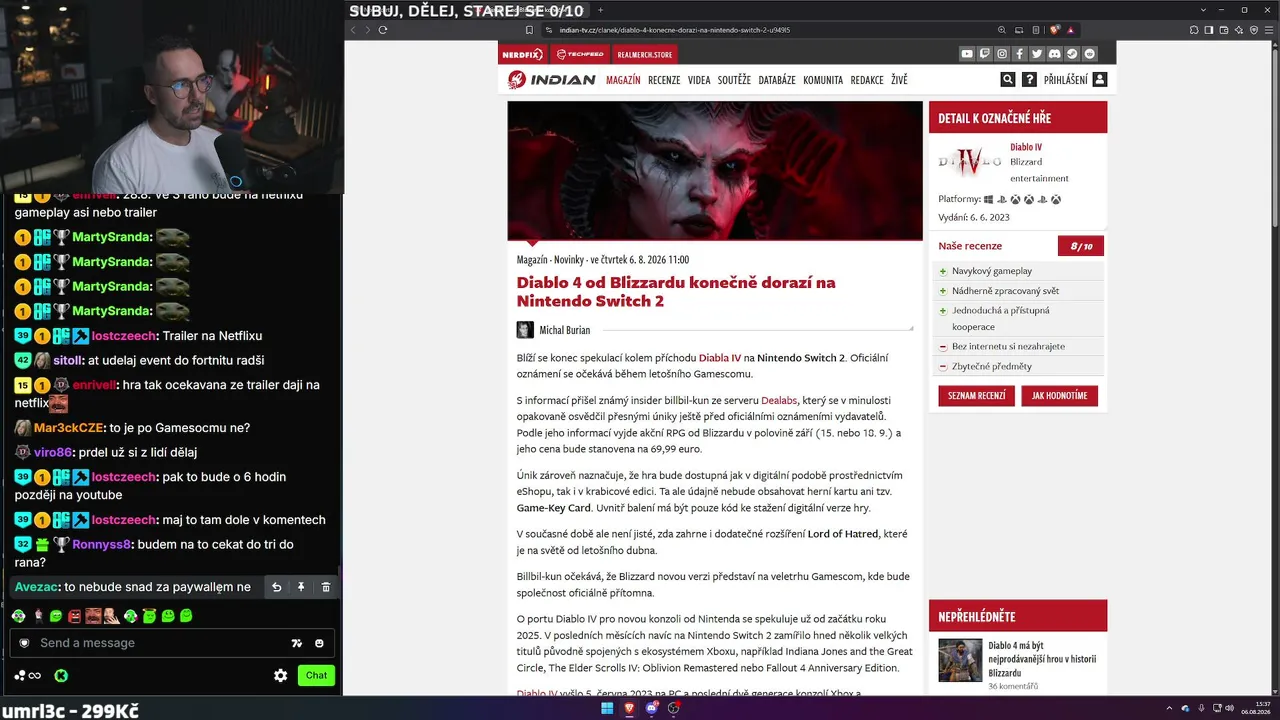This screenshot has width=1280, height=720.
Task: Open the question mark help icon
Action: pos(1029,80)
